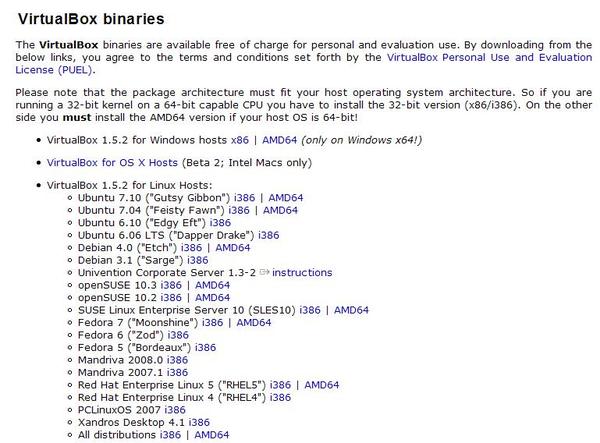The height and width of the screenshot is (443, 600).
Task: Click text 'Univention Corporate Server 1.3-2'
Action: 167,273
